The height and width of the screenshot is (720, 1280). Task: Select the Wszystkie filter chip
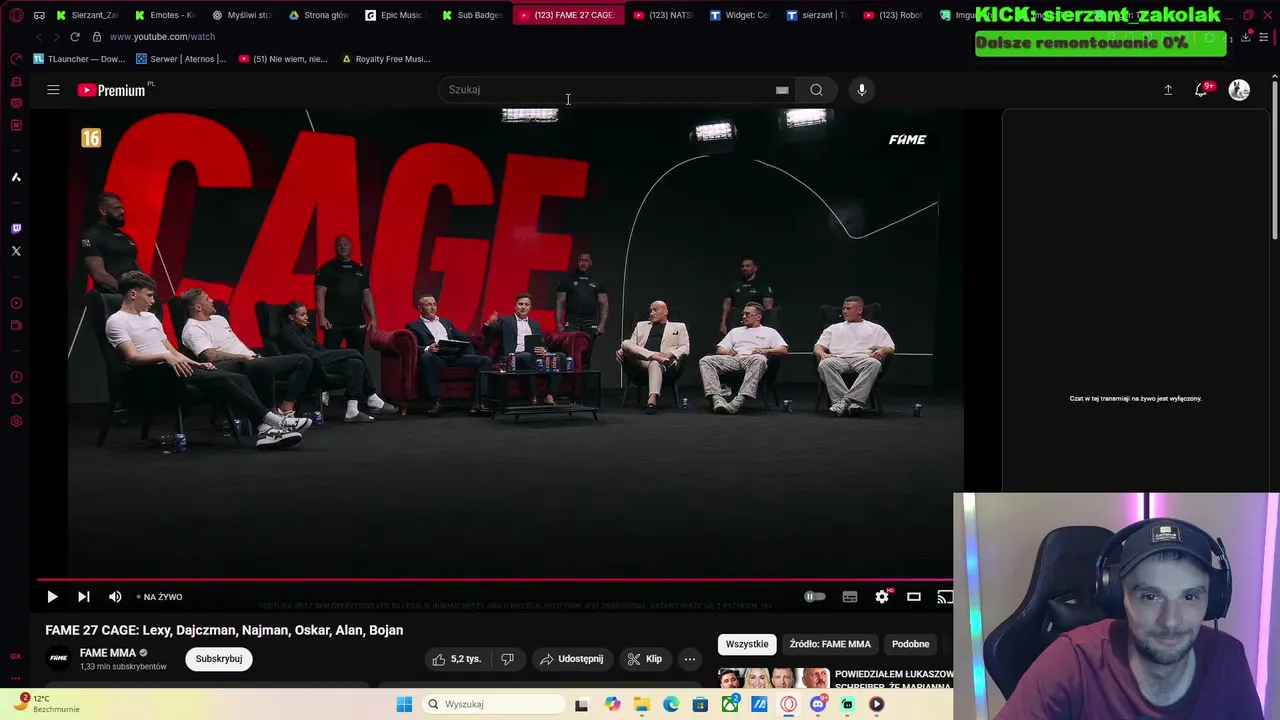coord(747,644)
